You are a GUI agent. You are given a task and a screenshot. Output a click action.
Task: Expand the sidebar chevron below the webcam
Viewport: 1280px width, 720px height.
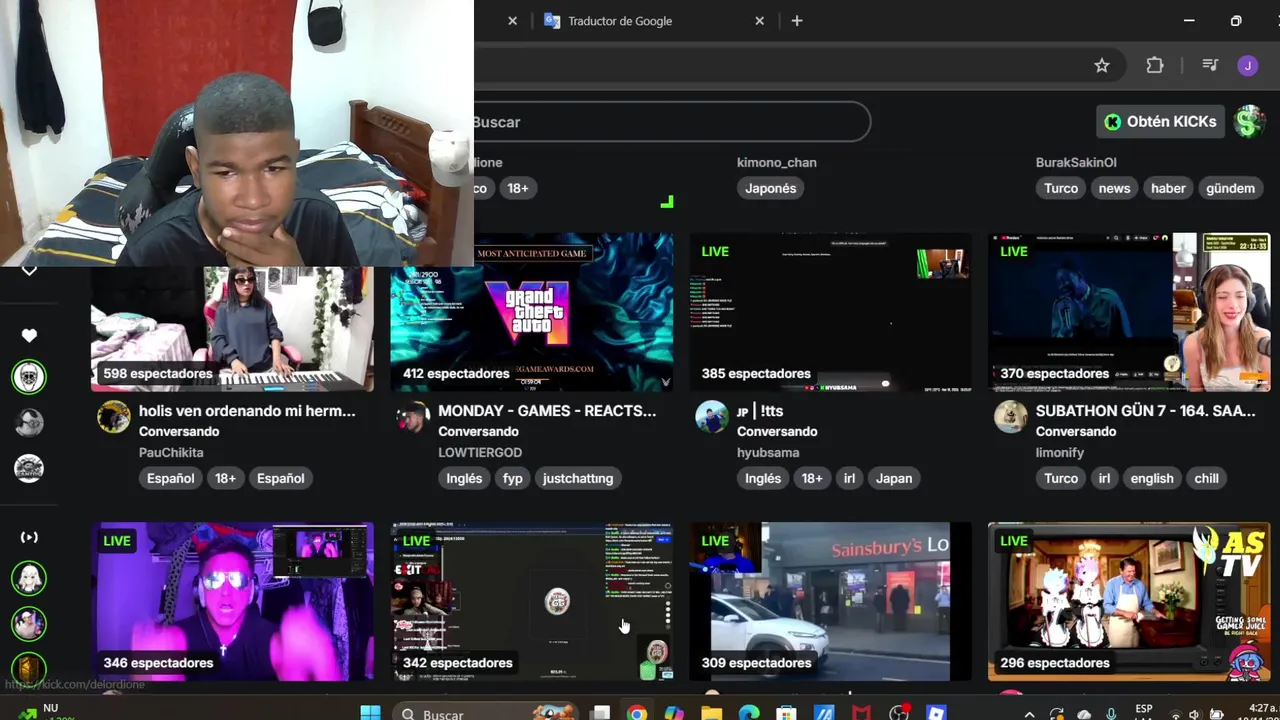click(x=29, y=270)
